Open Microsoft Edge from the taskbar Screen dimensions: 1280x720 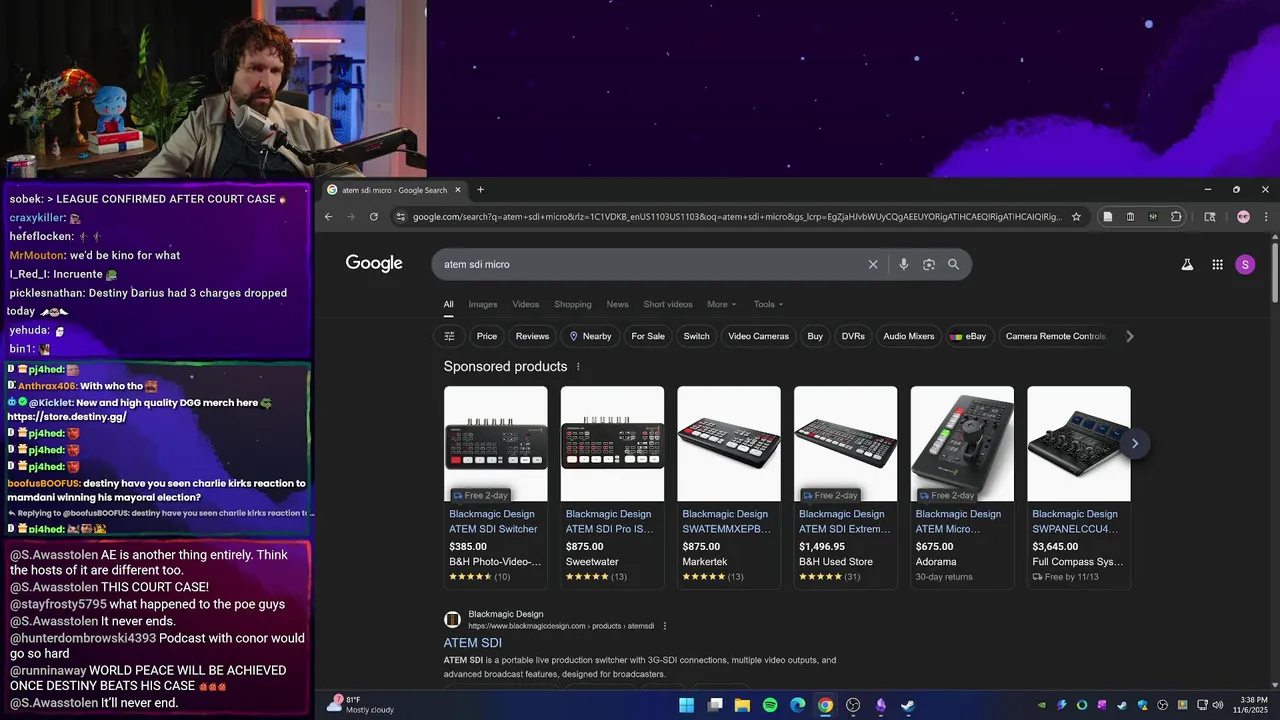(797, 705)
